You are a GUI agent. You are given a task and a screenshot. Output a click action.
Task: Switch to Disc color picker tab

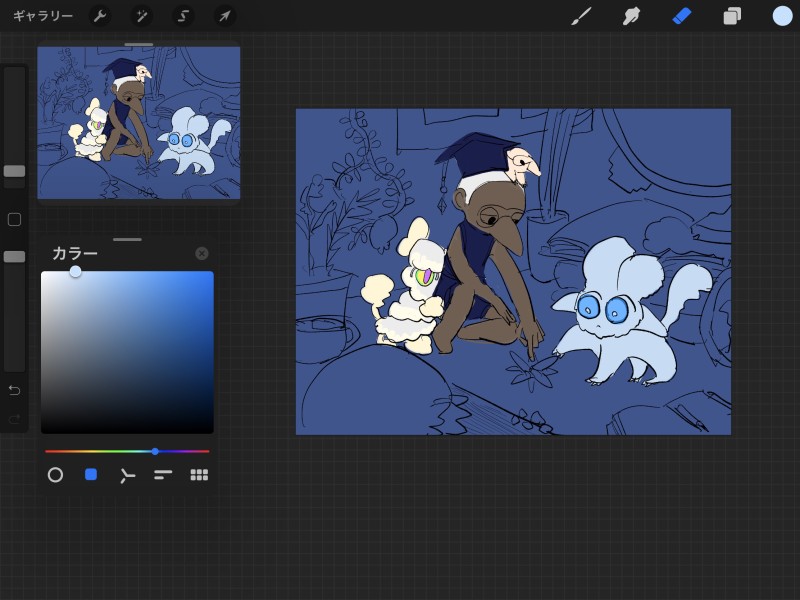(56, 475)
